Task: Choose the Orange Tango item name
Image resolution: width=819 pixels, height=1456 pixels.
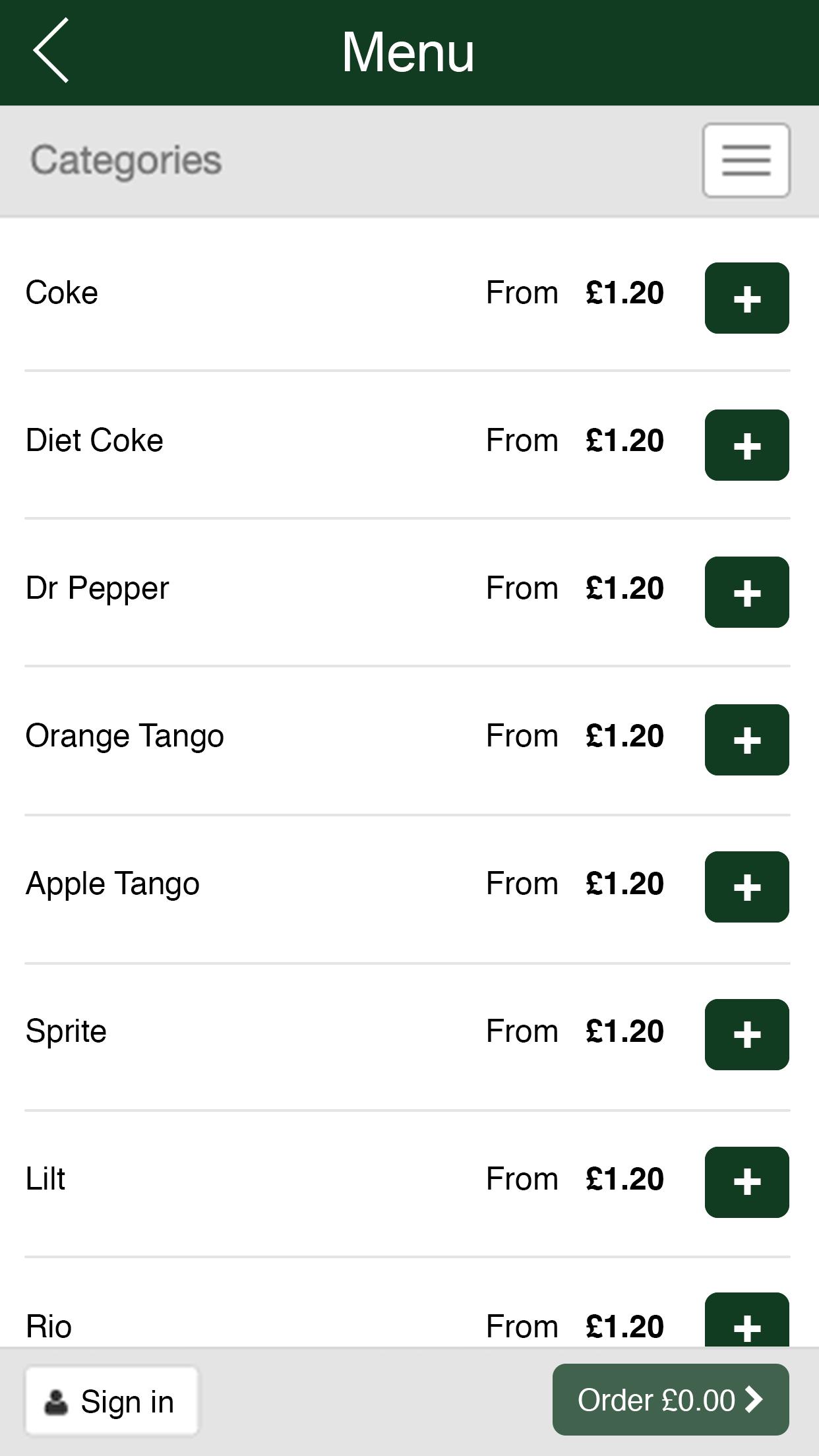Action: [125, 736]
